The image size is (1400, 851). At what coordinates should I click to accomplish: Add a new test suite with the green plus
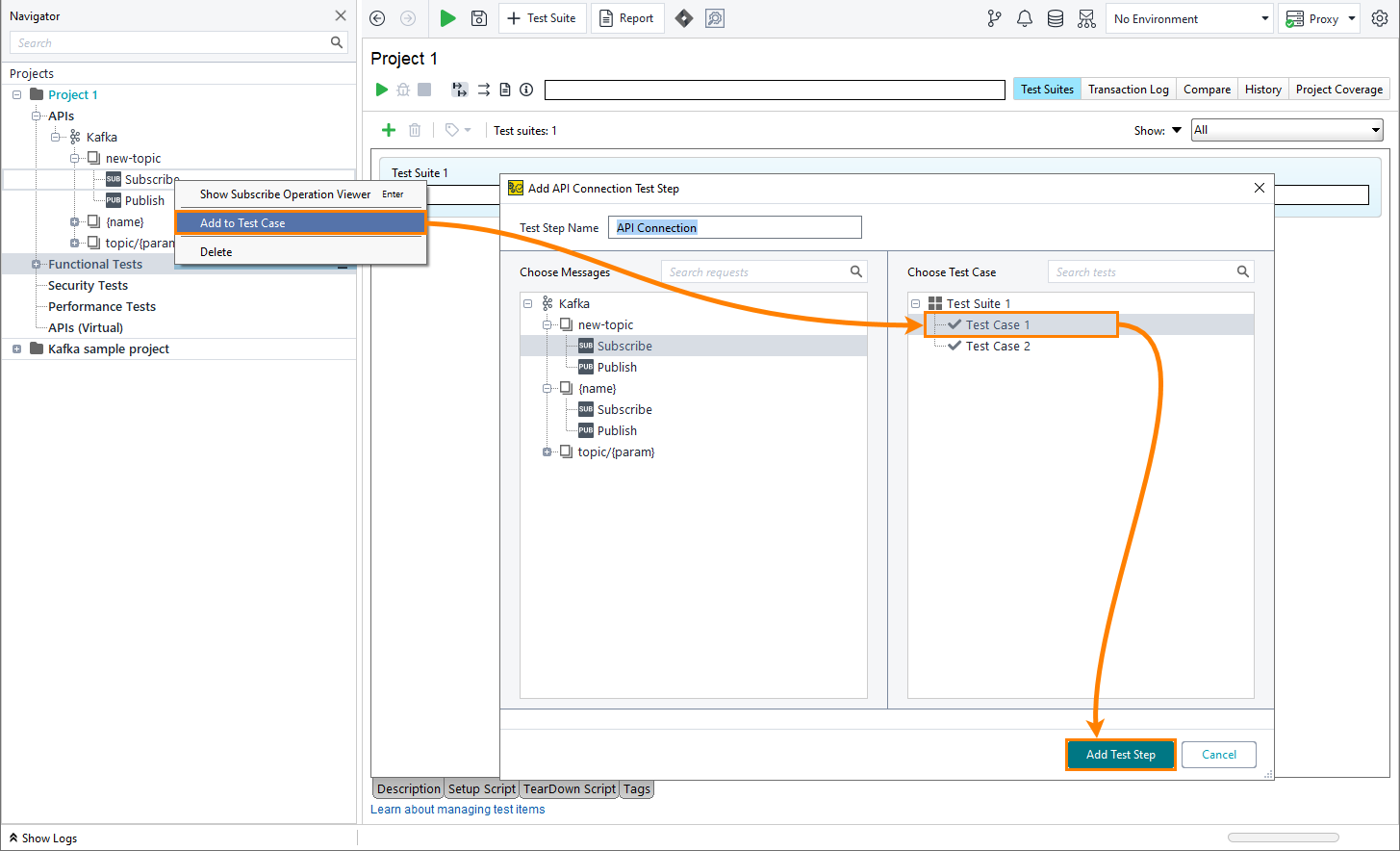tap(389, 129)
